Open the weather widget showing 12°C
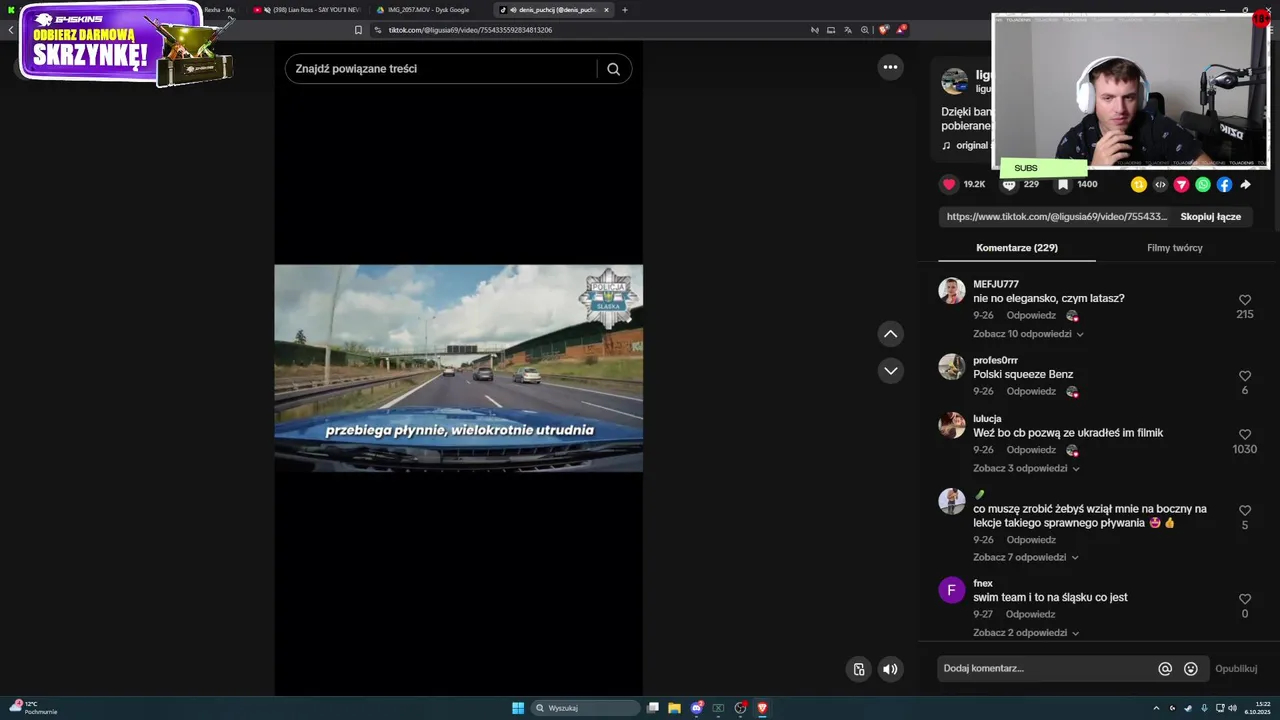This screenshot has height=720, width=1280. click(x=33, y=708)
